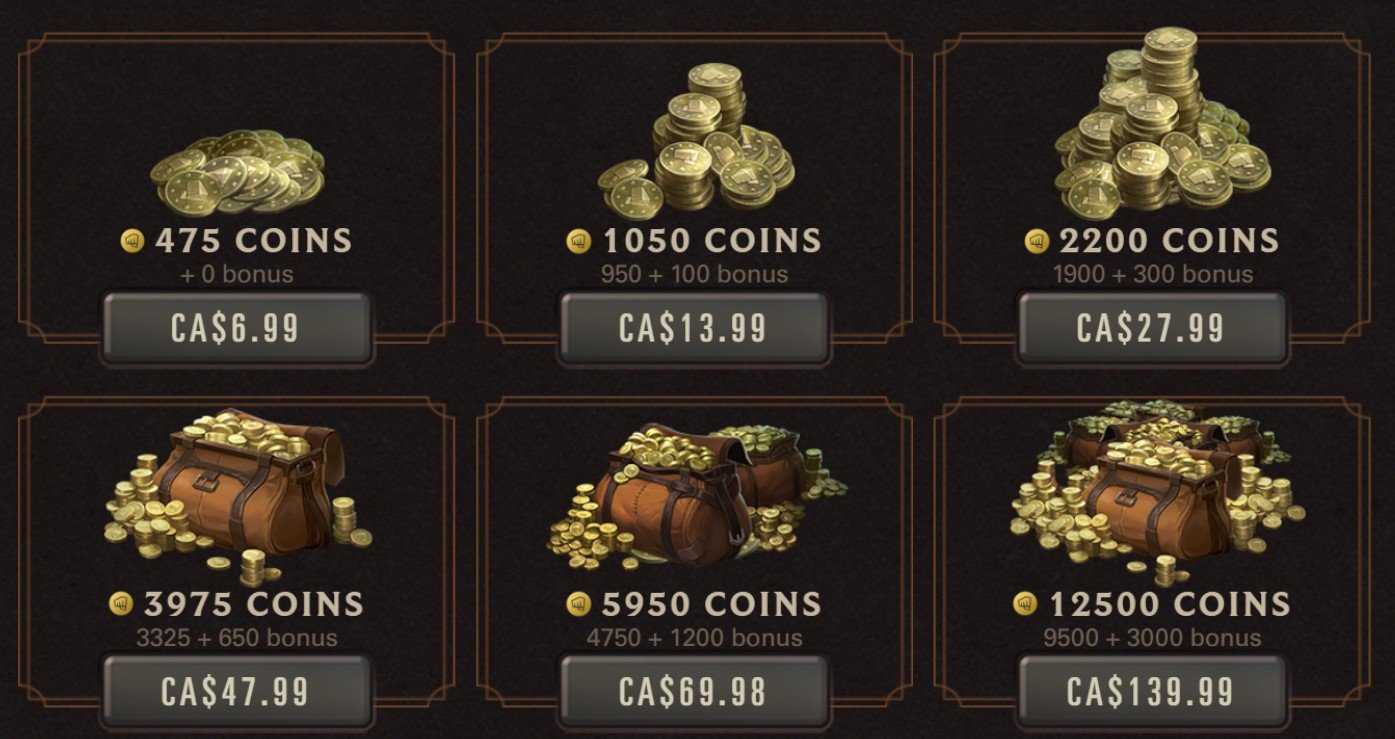The width and height of the screenshot is (1395, 739).
Task: Click the coin icon beside 5950 COINS
Action: [579, 604]
